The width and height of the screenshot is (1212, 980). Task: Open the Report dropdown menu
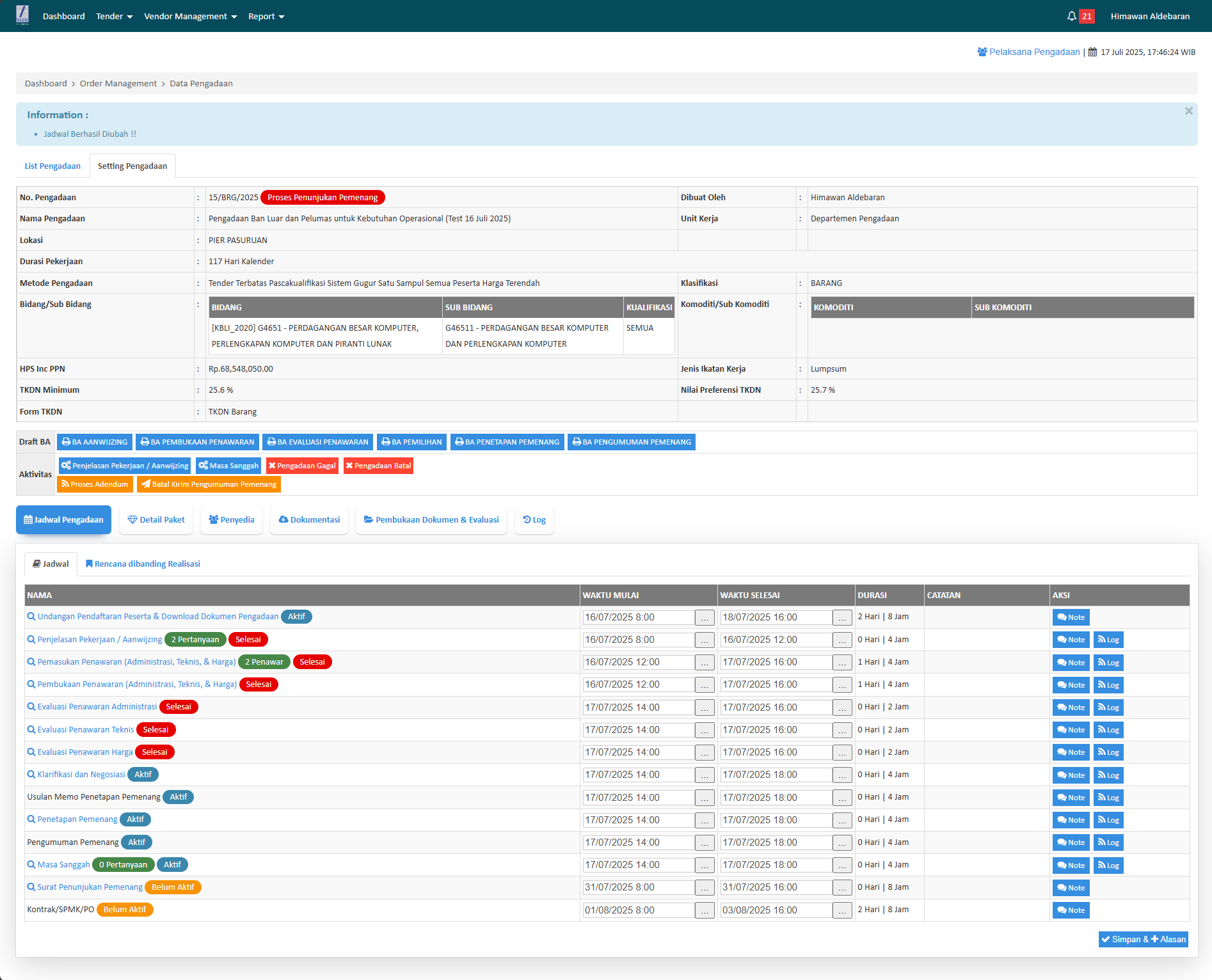point(266,16)
